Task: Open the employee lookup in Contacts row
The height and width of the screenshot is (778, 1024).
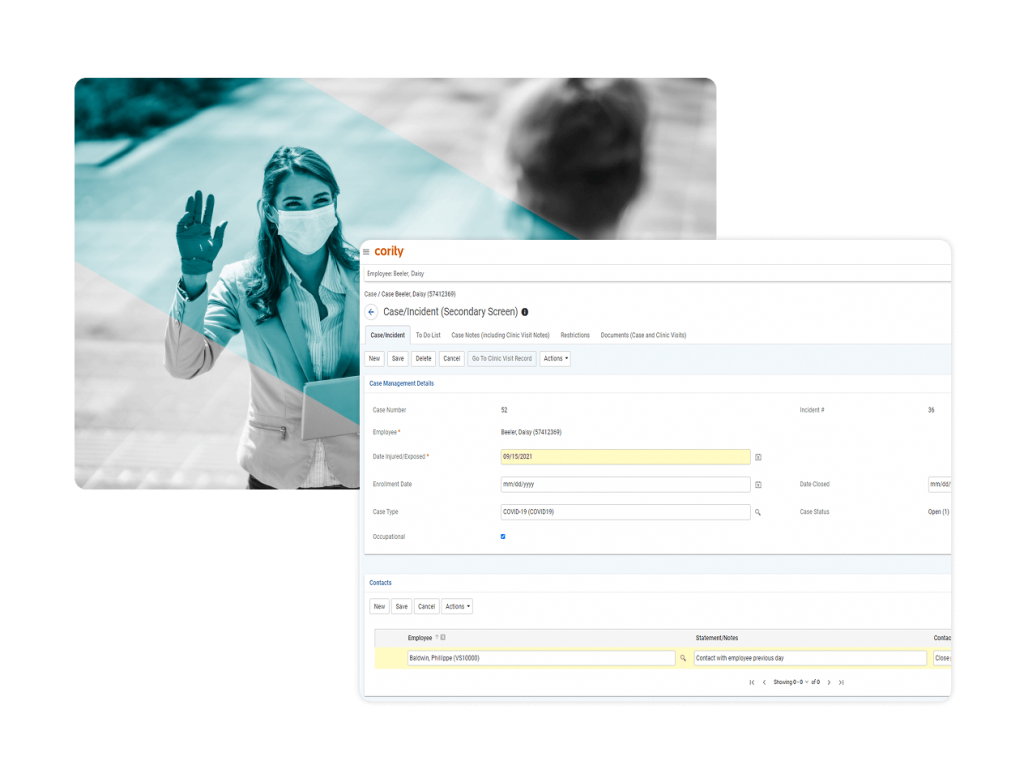Action: pyautogui.click(x=684, y=657)
